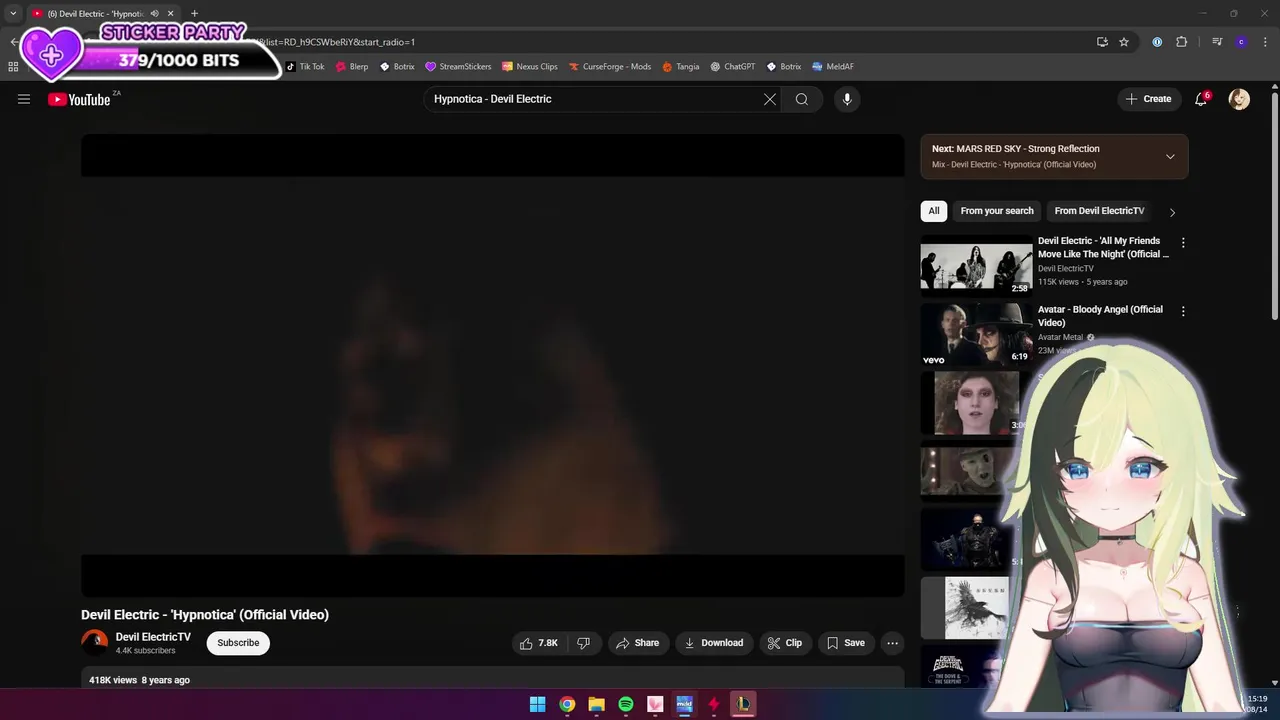Open the CurseForge - Mods bookmark
Screen dimensions: 1280x720
point(610,67)
